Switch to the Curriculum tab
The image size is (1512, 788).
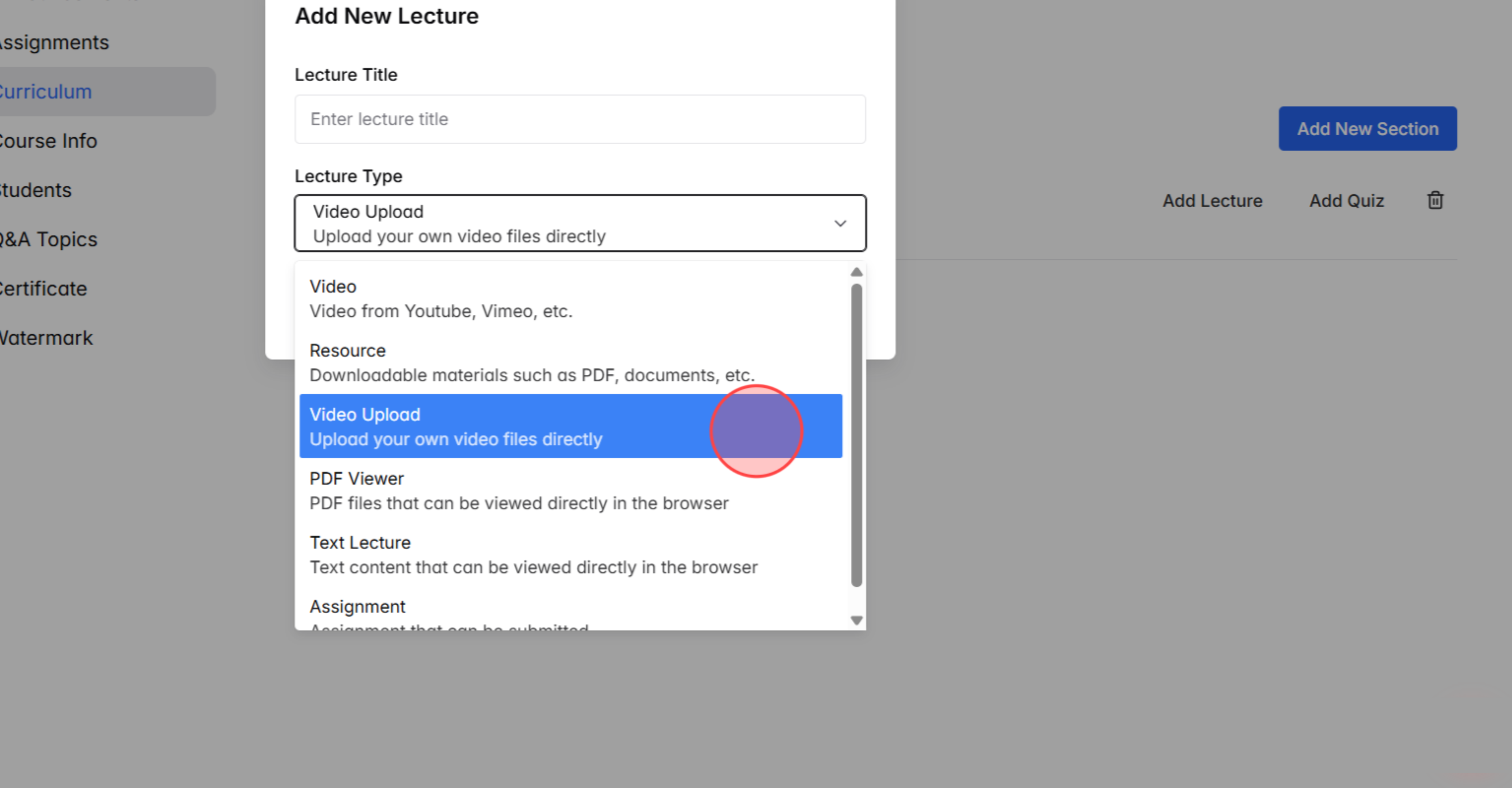pos(46,91)
